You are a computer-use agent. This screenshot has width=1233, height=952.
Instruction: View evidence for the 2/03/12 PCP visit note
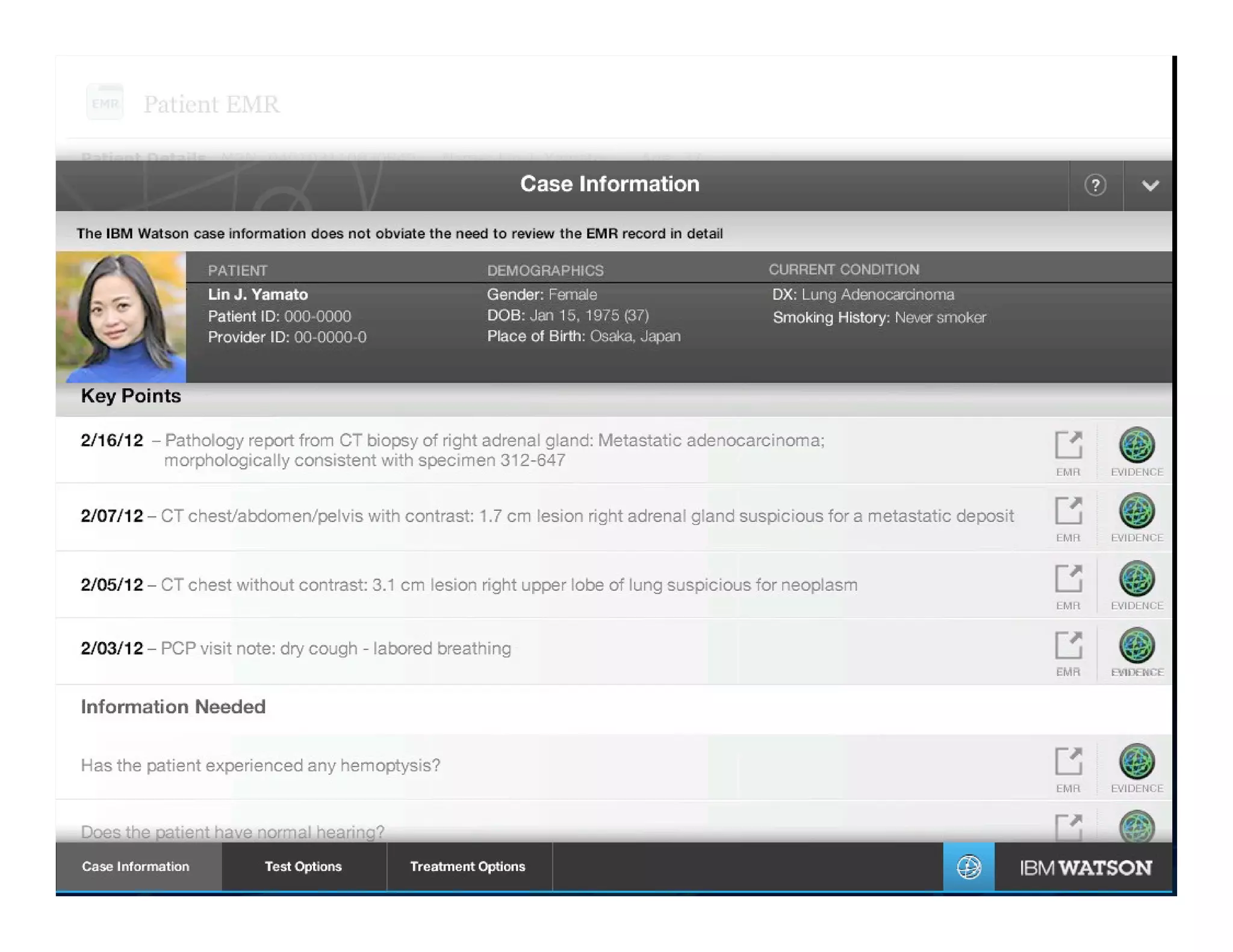(1136, 652)
